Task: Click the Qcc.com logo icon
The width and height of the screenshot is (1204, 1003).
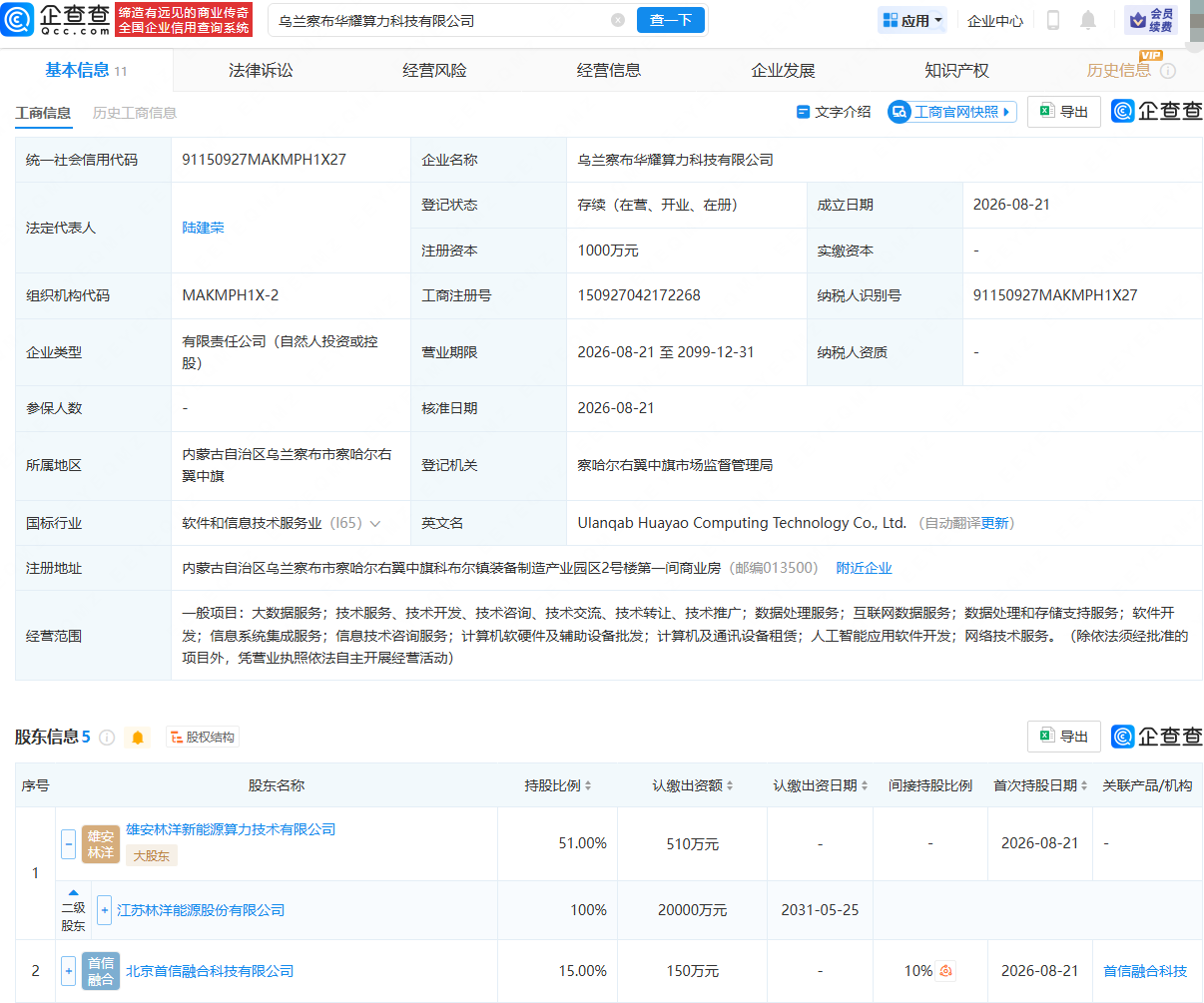Action: [x=17, y=19]
